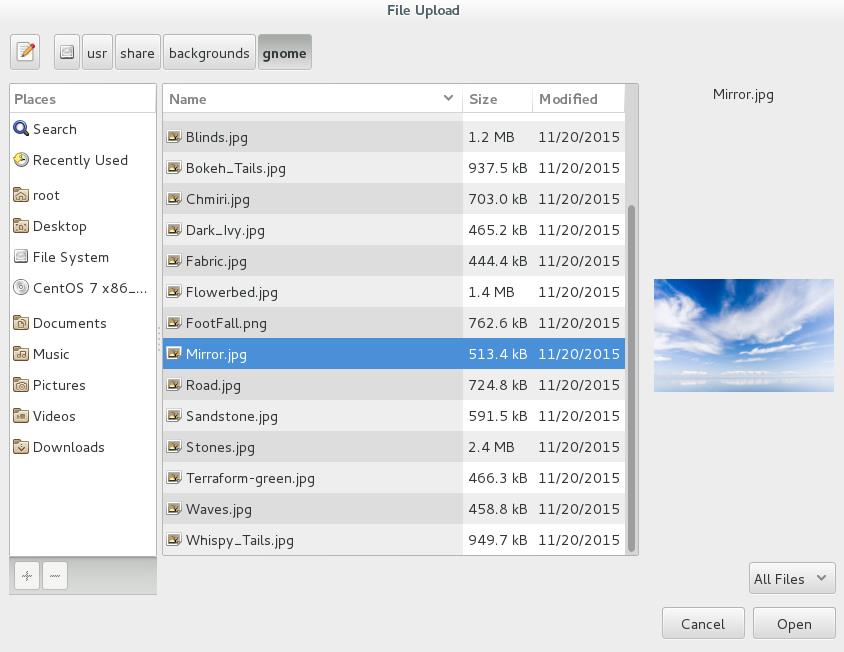Select Stones.jpg file
Viewport: 844px width, 652px height.
[393, 447]
